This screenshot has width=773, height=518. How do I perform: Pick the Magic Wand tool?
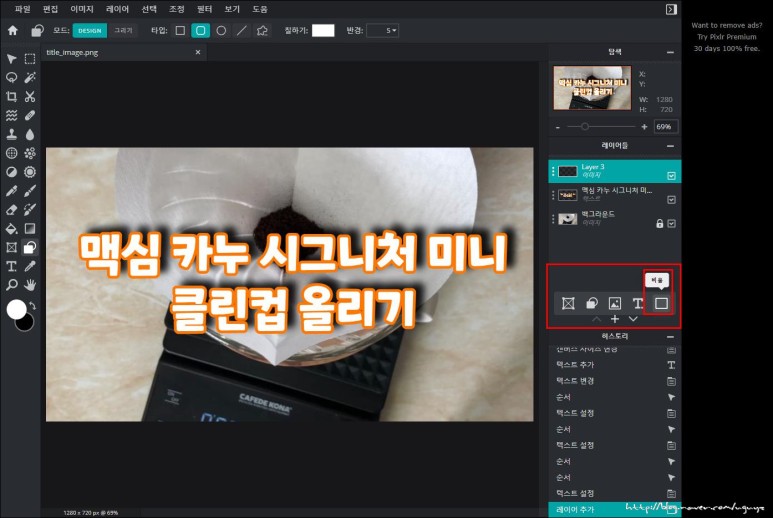pyautogui.click(x=30, y=78)
